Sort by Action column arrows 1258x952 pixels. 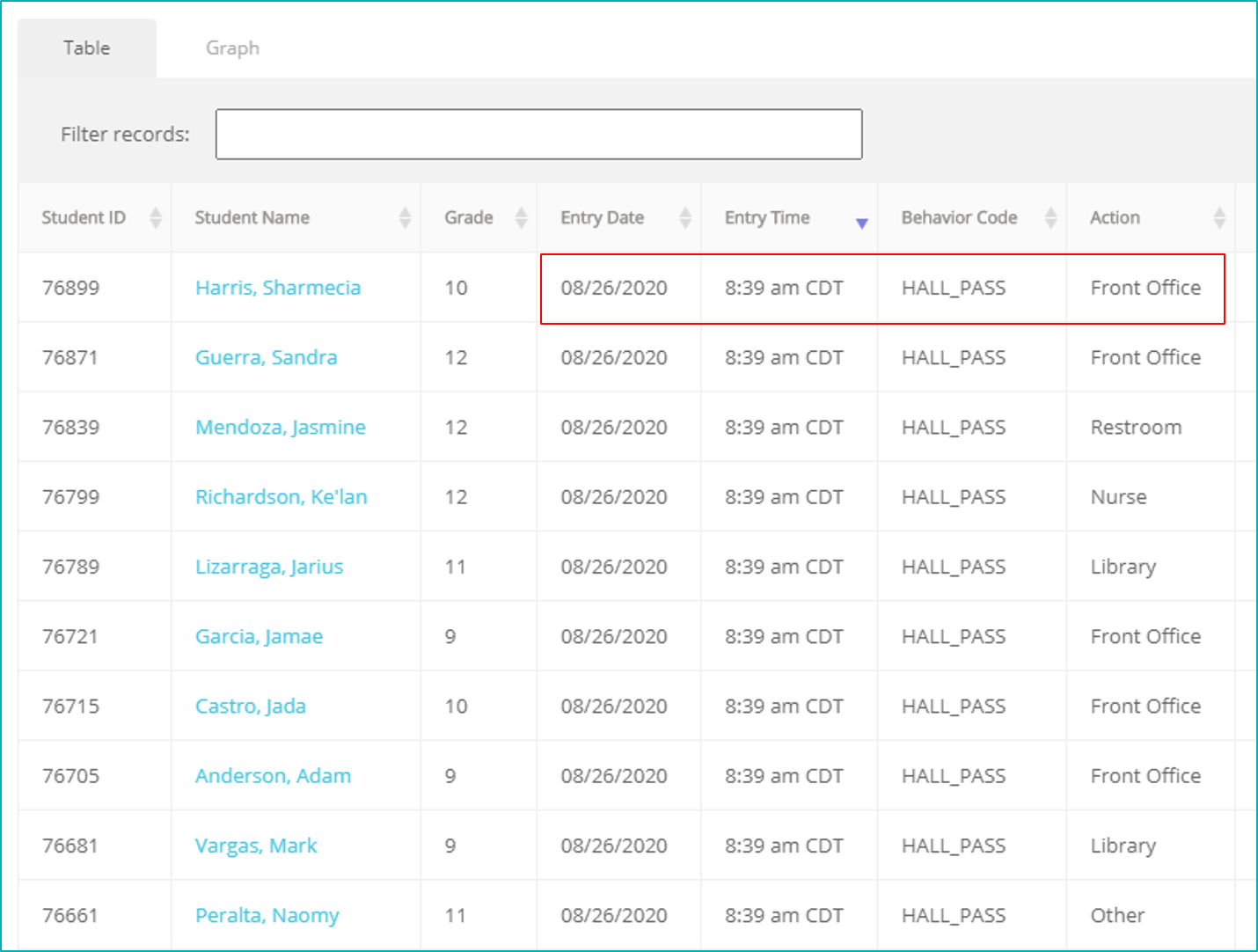(x=1219, y=217)
